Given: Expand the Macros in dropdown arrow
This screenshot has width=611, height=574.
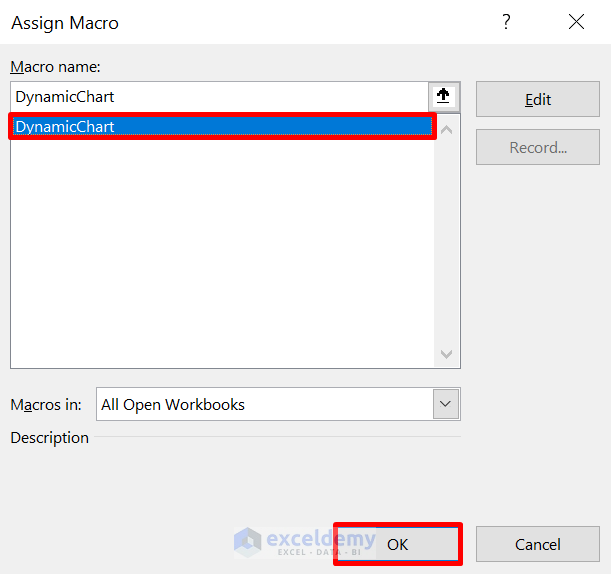Looking at the screenshot, I should click(446, 404).
